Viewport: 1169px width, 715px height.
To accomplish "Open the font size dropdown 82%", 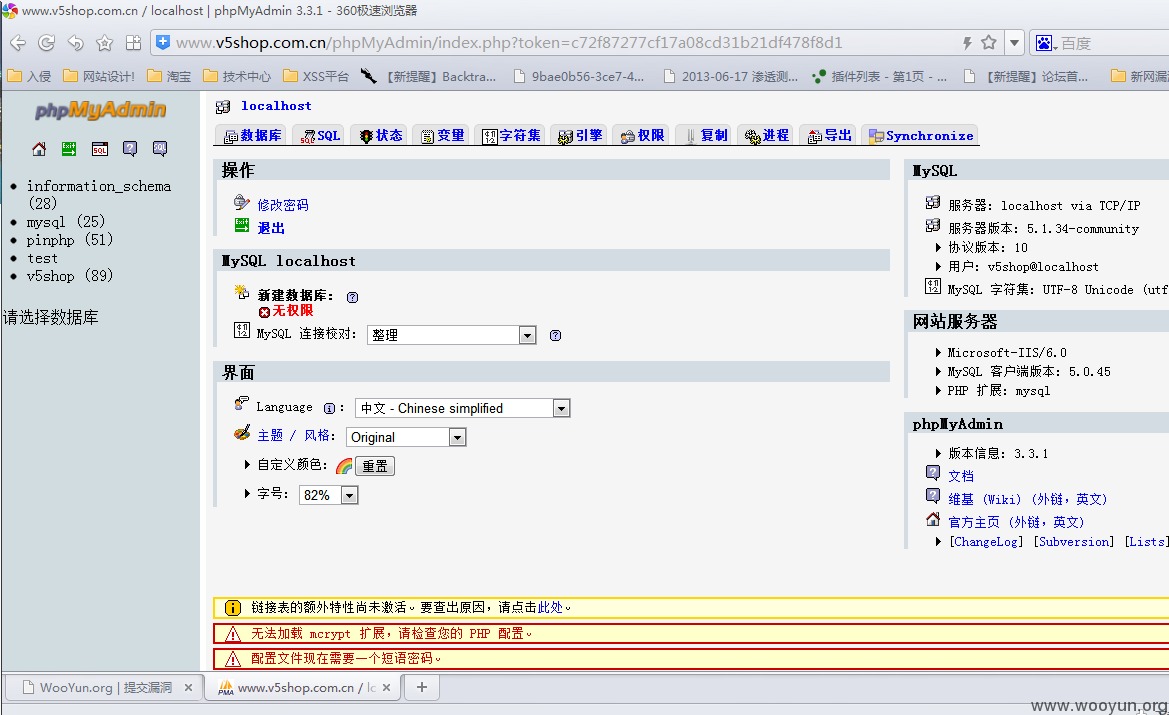I will point(329,495).
